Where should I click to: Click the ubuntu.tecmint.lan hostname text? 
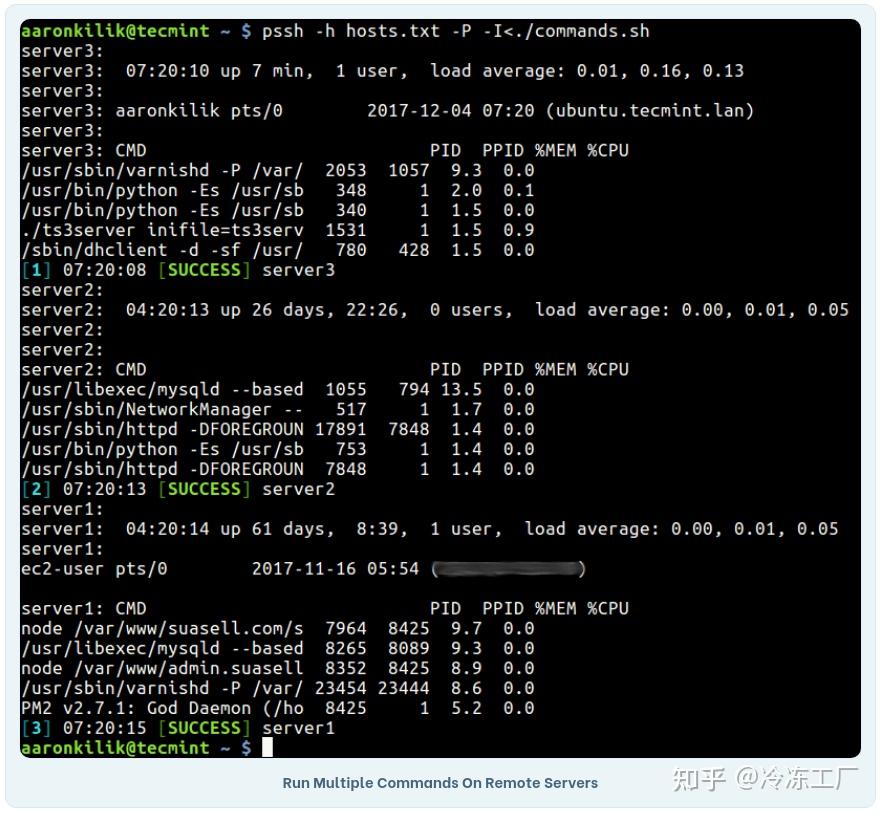tap(650, 110)
